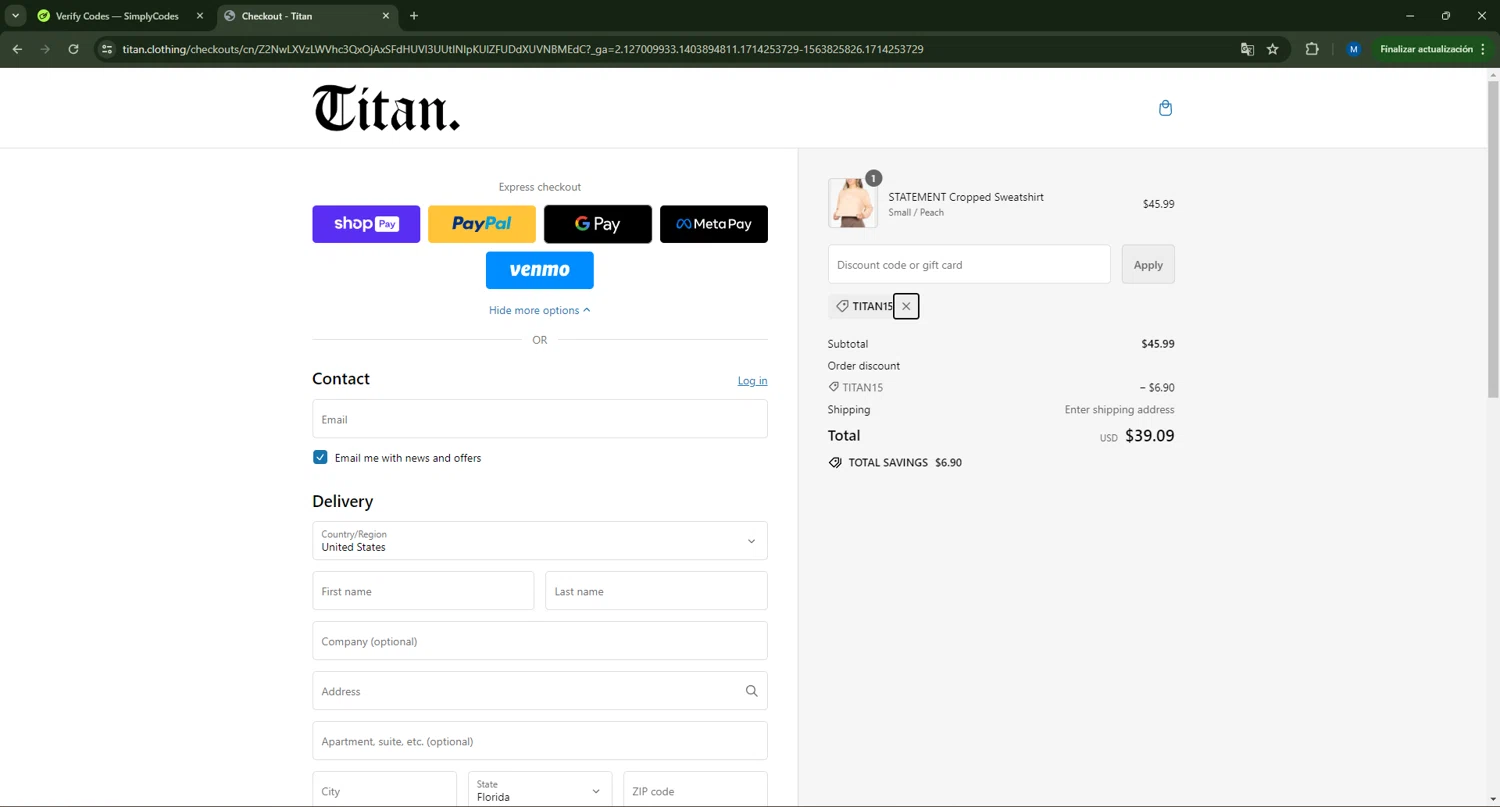
Task: Click into the Address field
Action: point(540,691)
